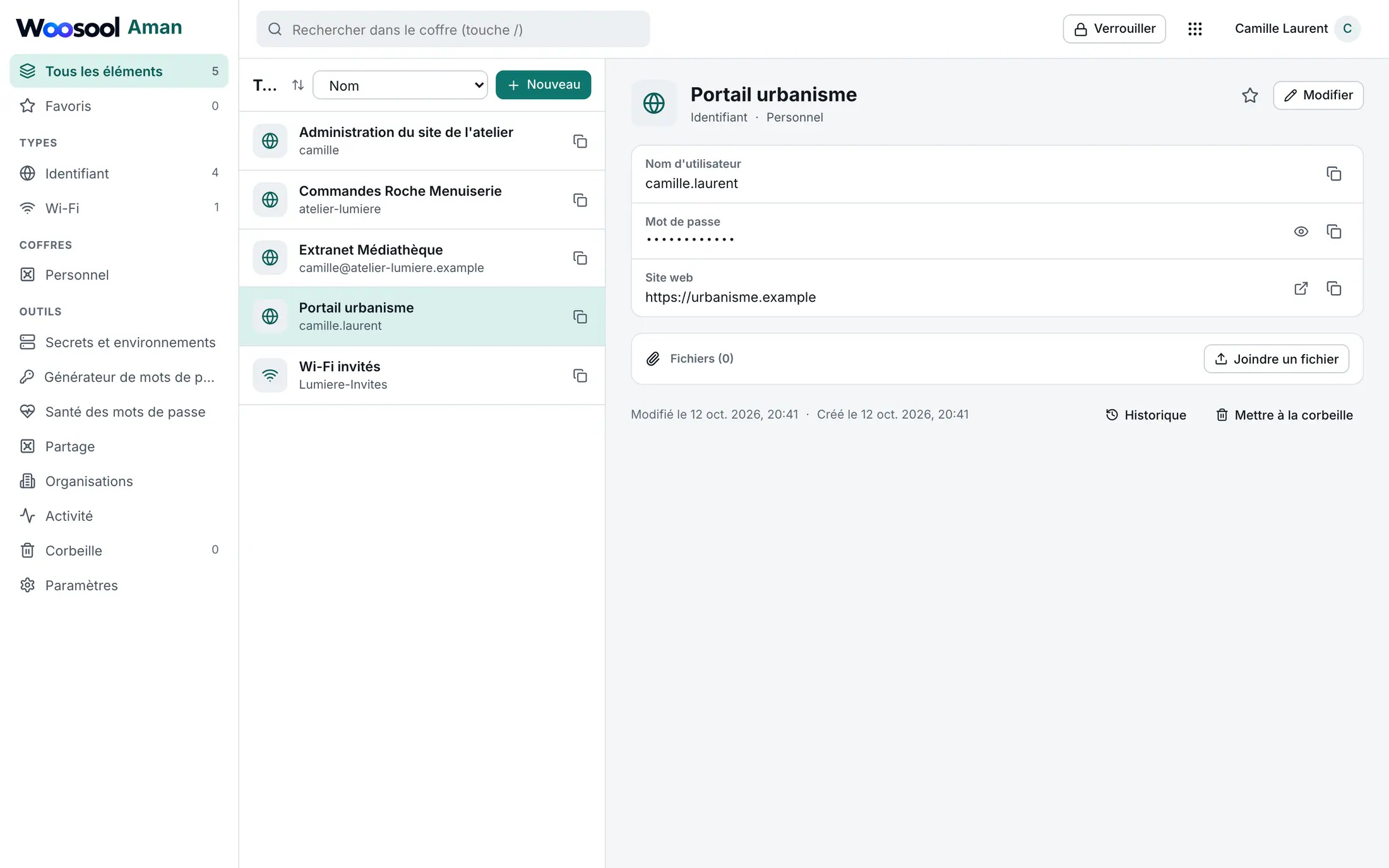Viewport: 1389px width, 868px height.
Task: Copy the Wi-Fi invités entry
Action: tap(580, 376)
